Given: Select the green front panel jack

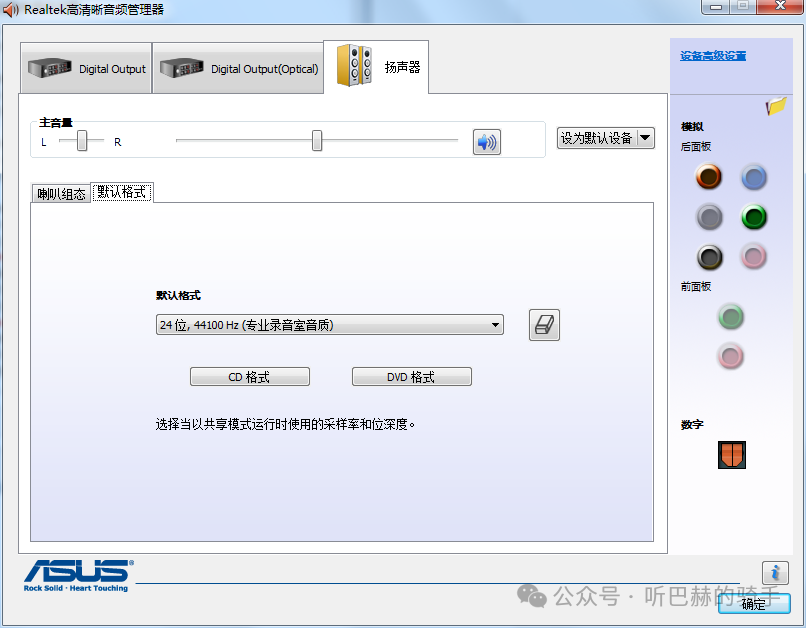Looking at the screenshot, I should coord(730,316).
